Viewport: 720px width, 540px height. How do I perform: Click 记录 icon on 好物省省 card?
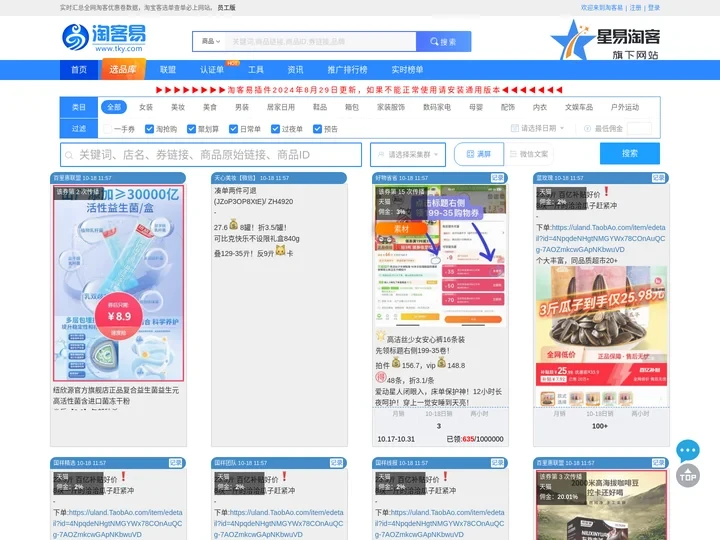coord(497,178)
